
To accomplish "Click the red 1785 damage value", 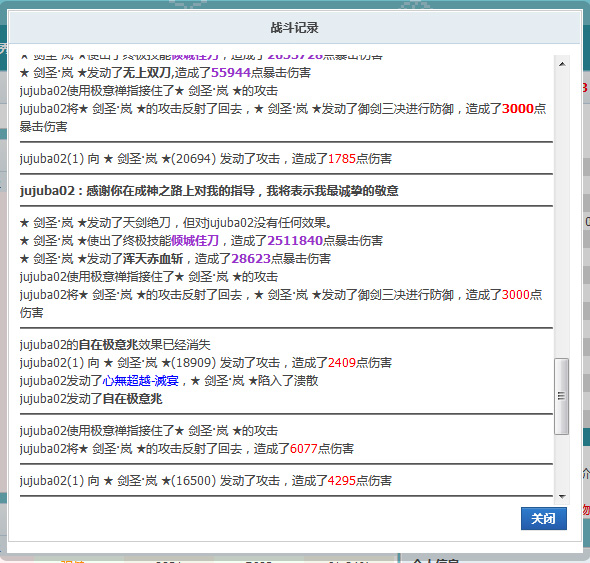I will 342,158.
